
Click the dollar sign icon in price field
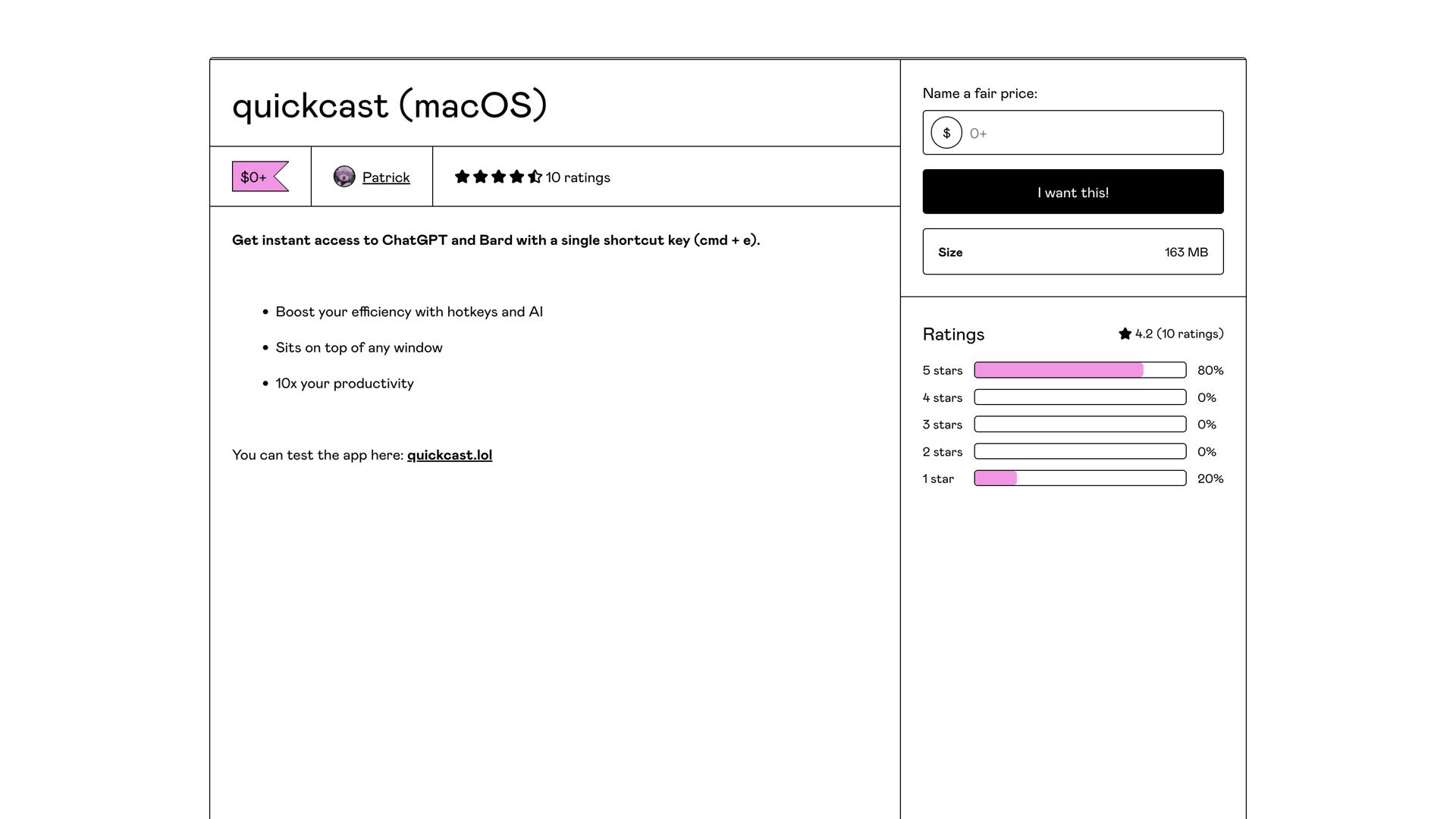pyautogui.click(x=946, y=132)
